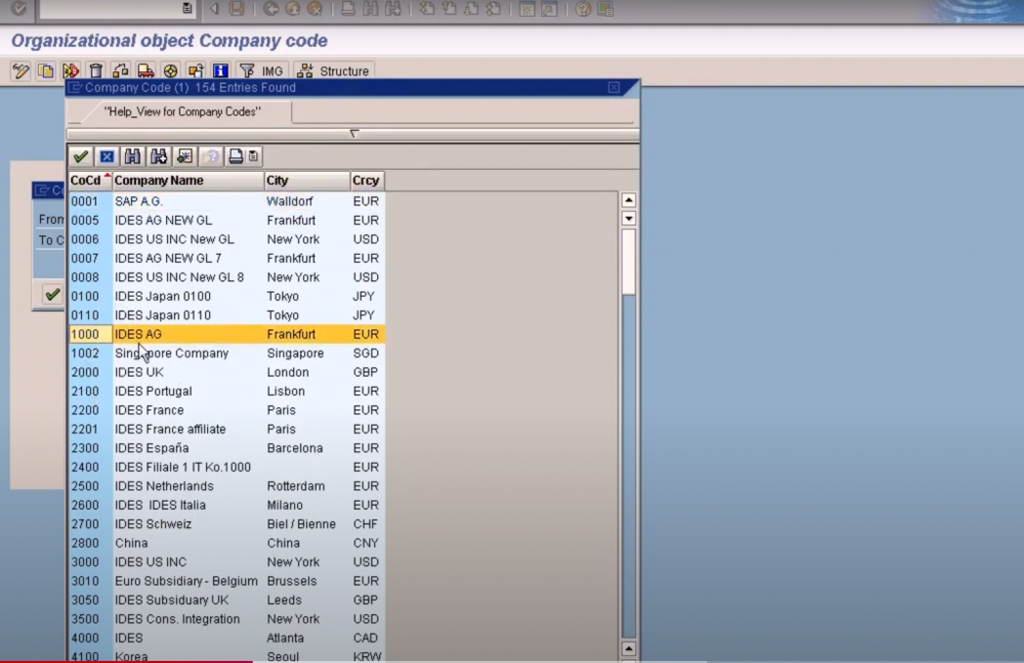Select the IDES España Barcelona row
Screen dimensions: 1024x663
point(227,447)
